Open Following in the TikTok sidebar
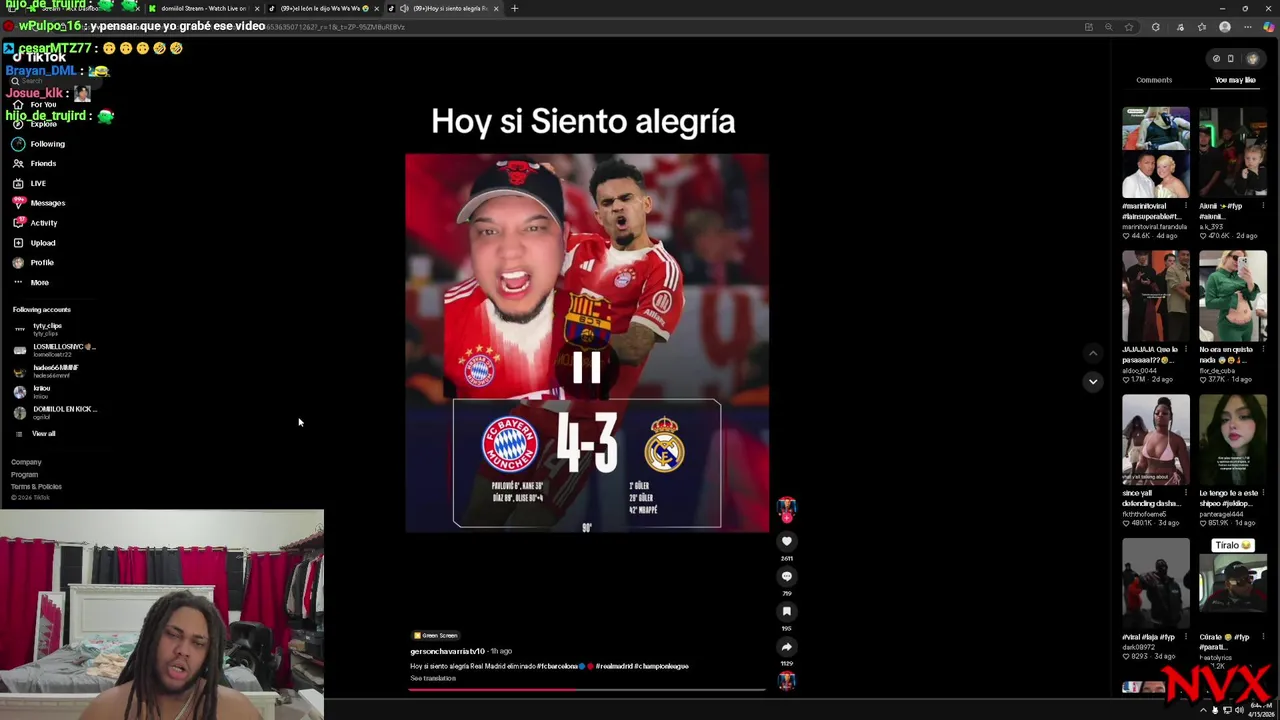This screenshot has width=1280, height=720. (39, 144)
